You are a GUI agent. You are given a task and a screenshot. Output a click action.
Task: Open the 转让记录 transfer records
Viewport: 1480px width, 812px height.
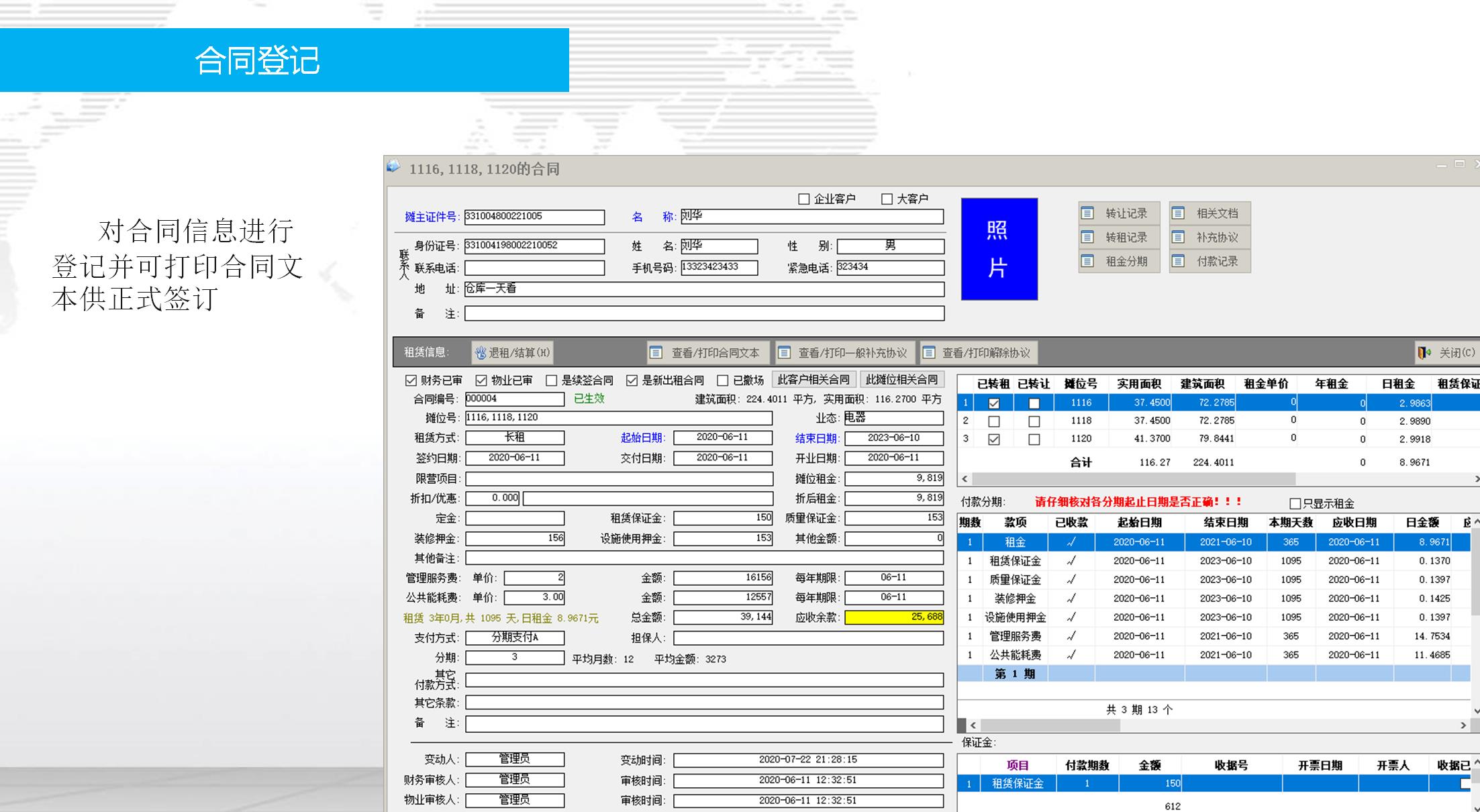pos(1118,213)
